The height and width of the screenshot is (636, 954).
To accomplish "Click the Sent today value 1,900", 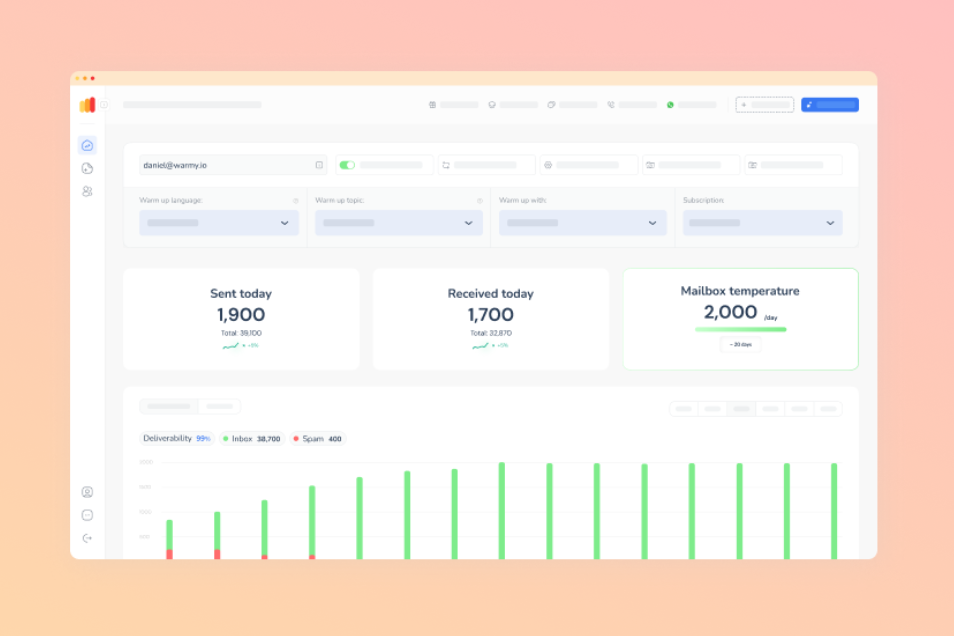I will [241, 315].
